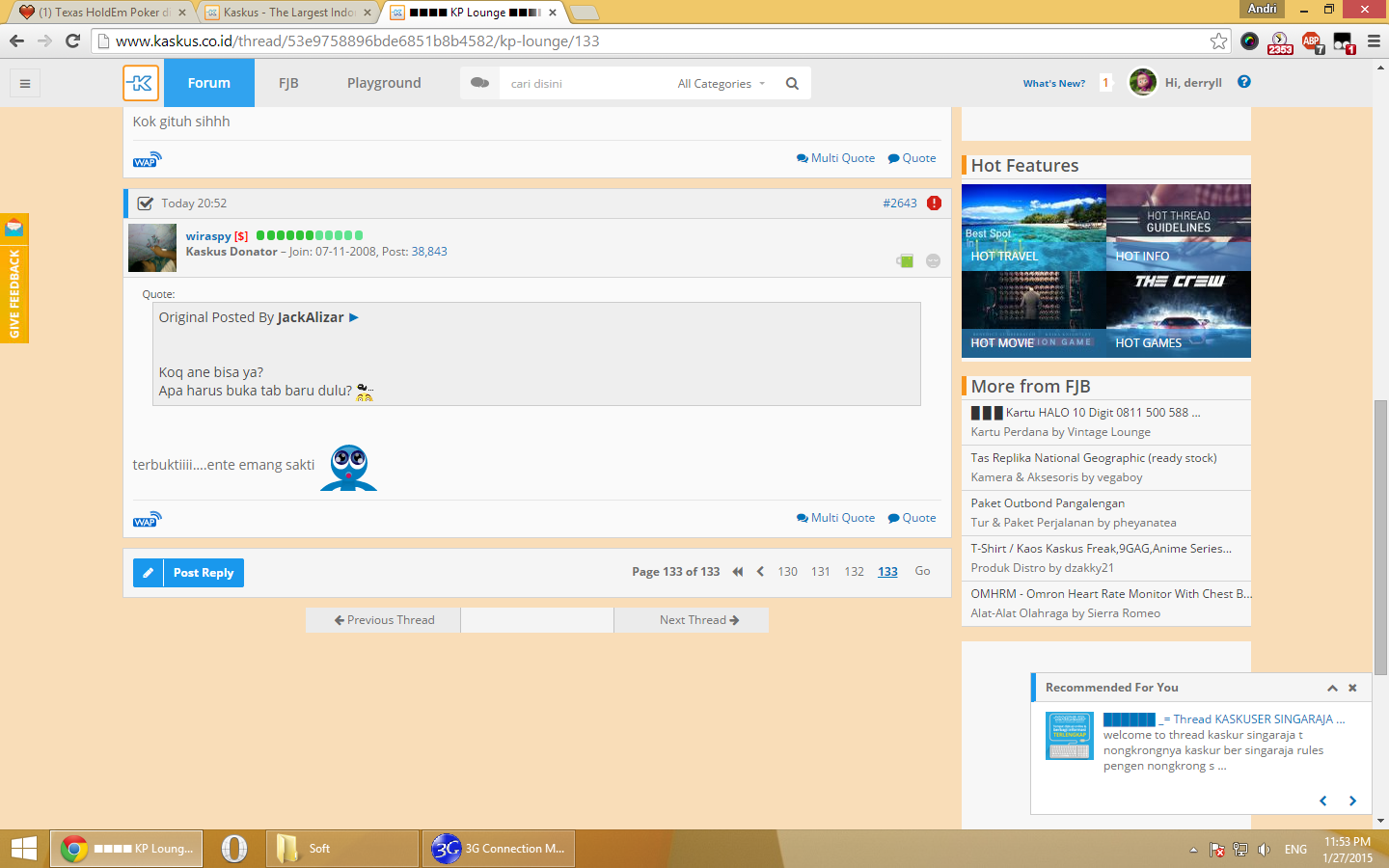1389x868 pixels.
Task: Show next recommended thread
Action: pyautogui.click(x=1352, y=800)
